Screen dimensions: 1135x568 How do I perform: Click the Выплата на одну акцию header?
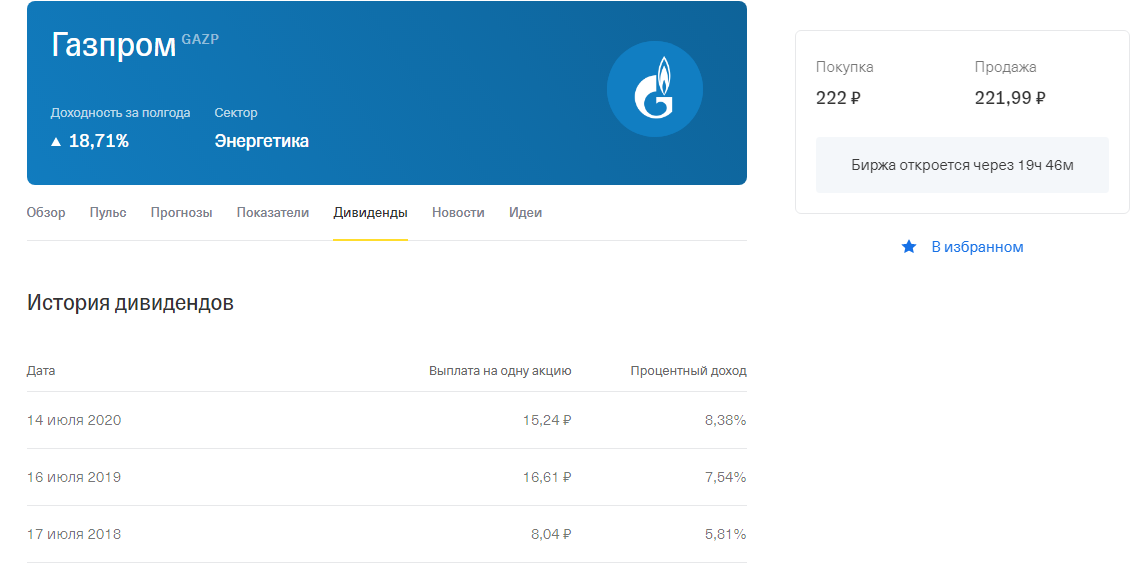pyautogui.click(x=500, y=370)
